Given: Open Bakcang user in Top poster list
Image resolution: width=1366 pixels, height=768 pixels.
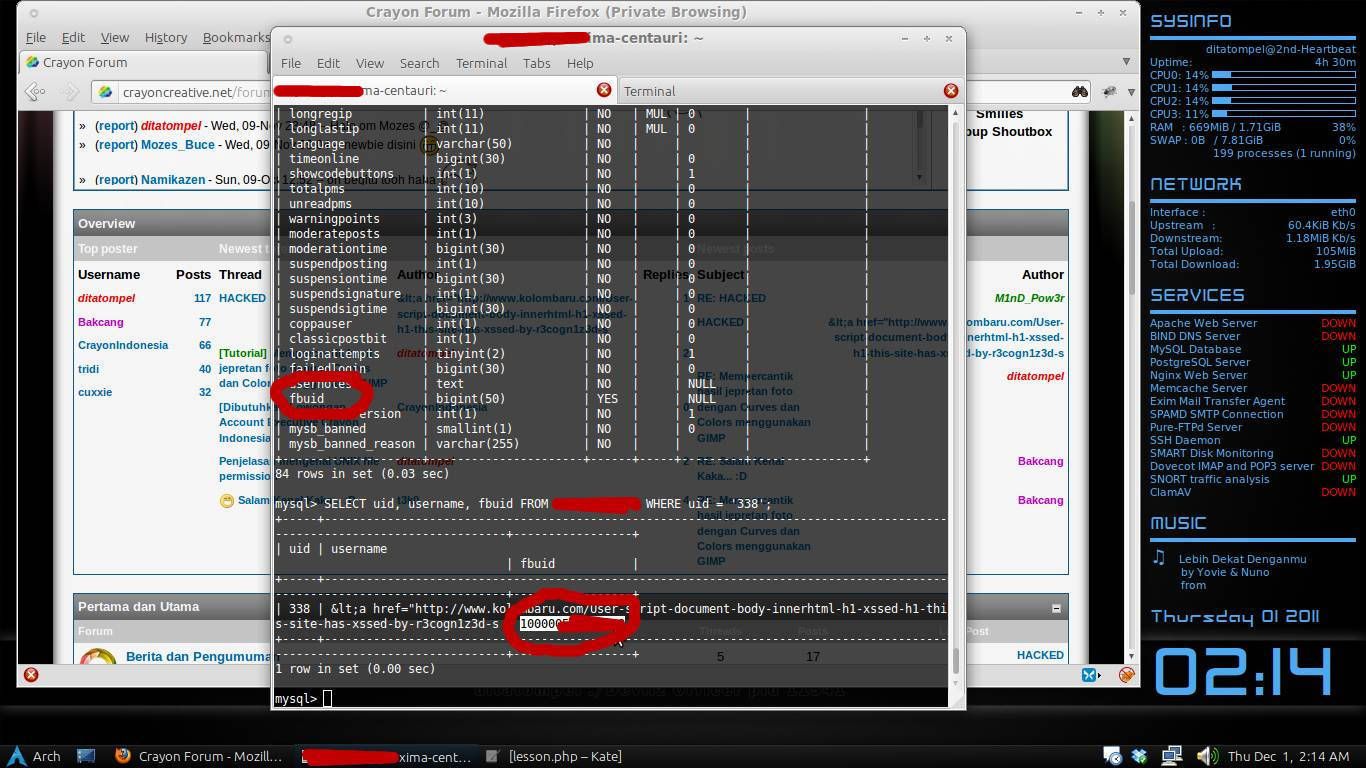Looking at the screenshot, I should pyautogui.click(x=101, y=322).
